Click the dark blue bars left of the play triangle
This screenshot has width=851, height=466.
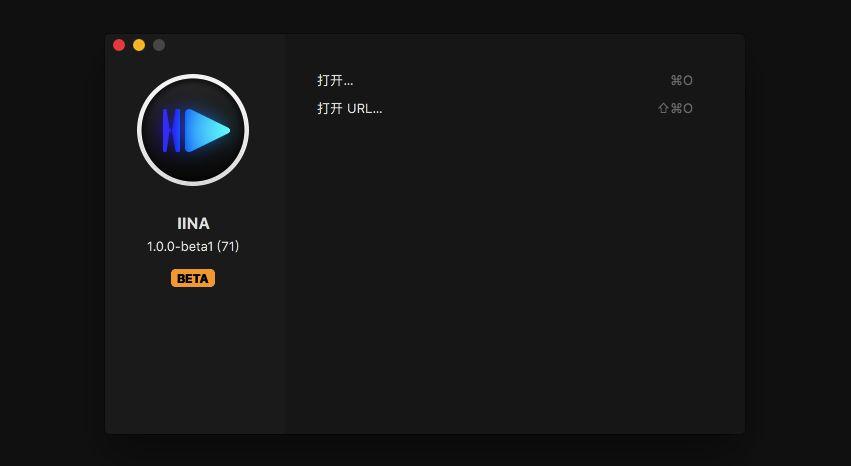coord(172,130)
